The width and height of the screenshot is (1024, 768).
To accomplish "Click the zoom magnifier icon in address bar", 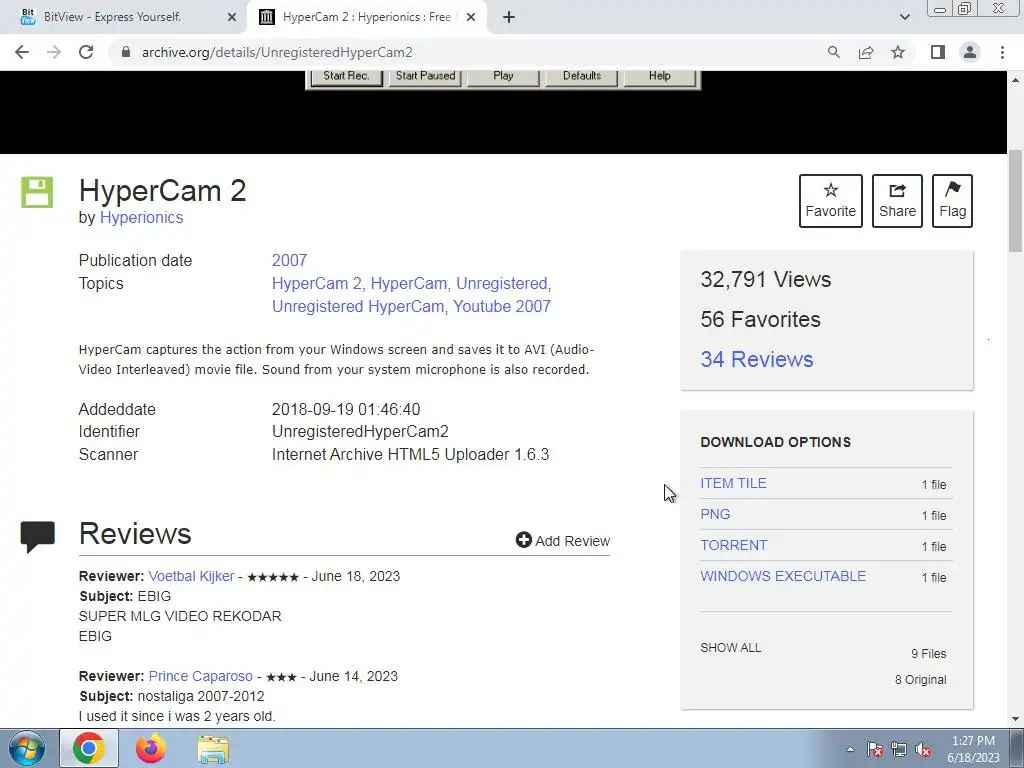I will click(833, 52).
